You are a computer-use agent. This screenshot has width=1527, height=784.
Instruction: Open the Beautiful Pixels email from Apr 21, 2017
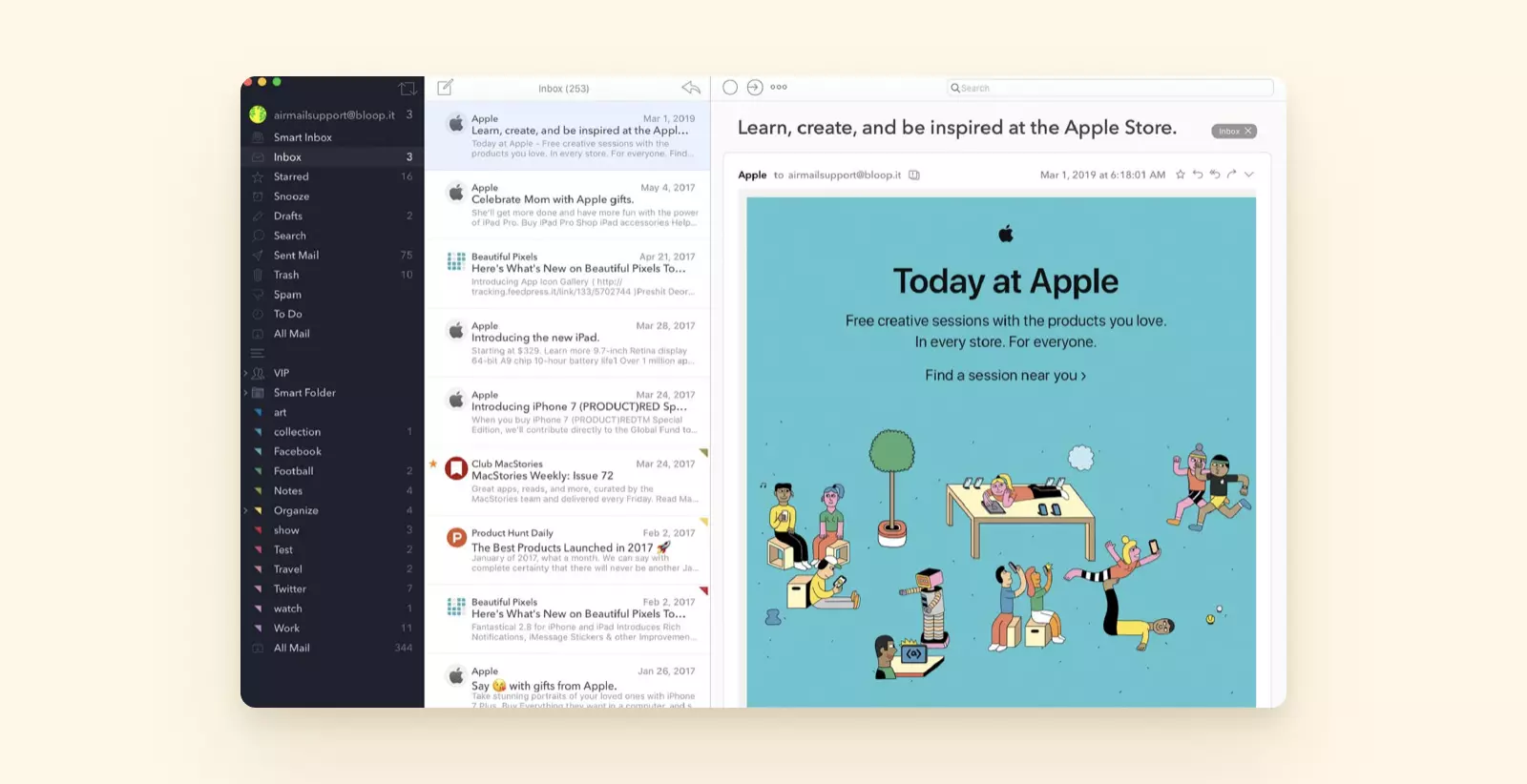568,274
